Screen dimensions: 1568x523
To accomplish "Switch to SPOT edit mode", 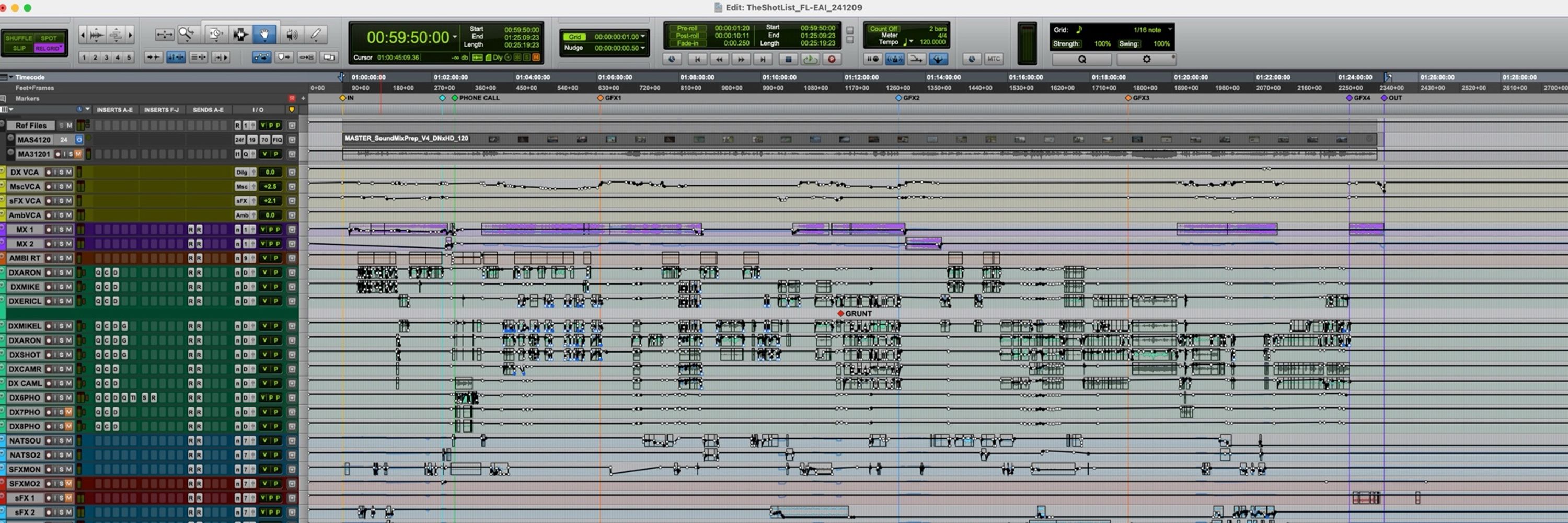I will 49,38.
